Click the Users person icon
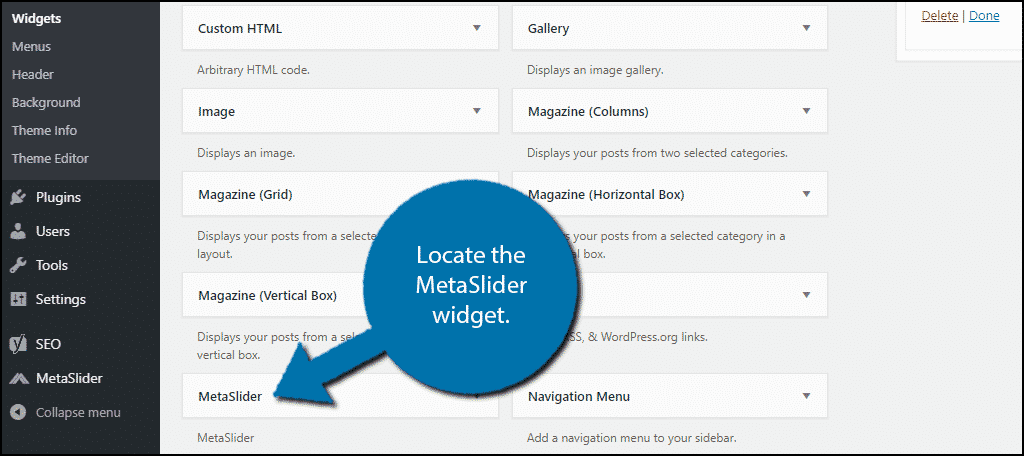 pos(18,231)
